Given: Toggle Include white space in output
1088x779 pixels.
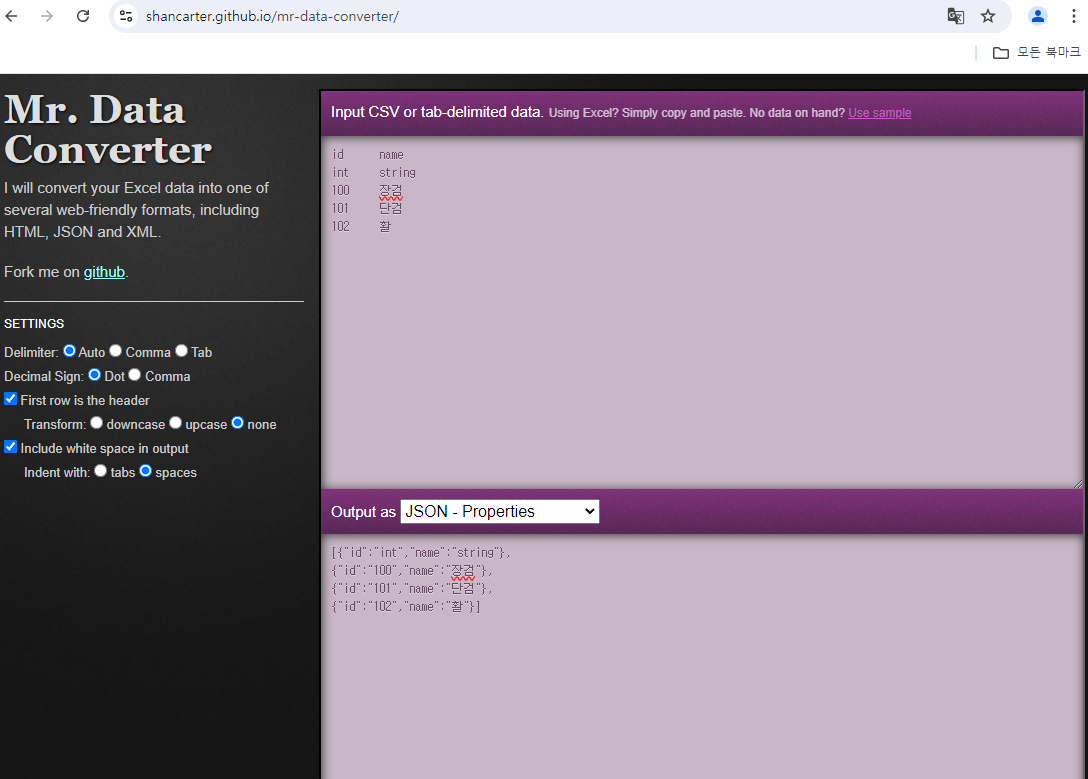Looking at the screenshot, I should [x=10, y=447].
